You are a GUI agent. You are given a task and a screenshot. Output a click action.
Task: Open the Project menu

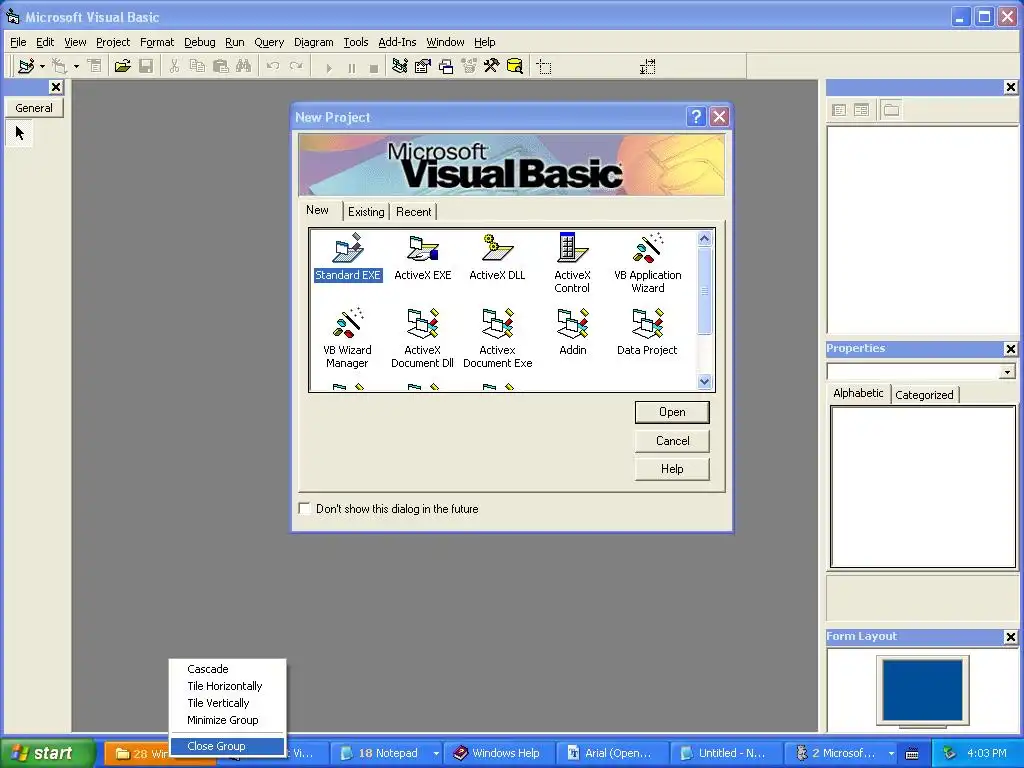pos(113,42)
